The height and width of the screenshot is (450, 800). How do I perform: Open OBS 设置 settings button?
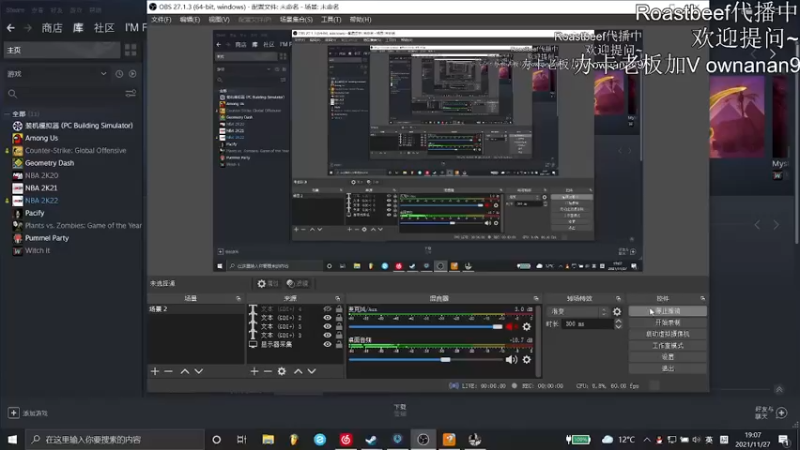(x=667, y=357)
